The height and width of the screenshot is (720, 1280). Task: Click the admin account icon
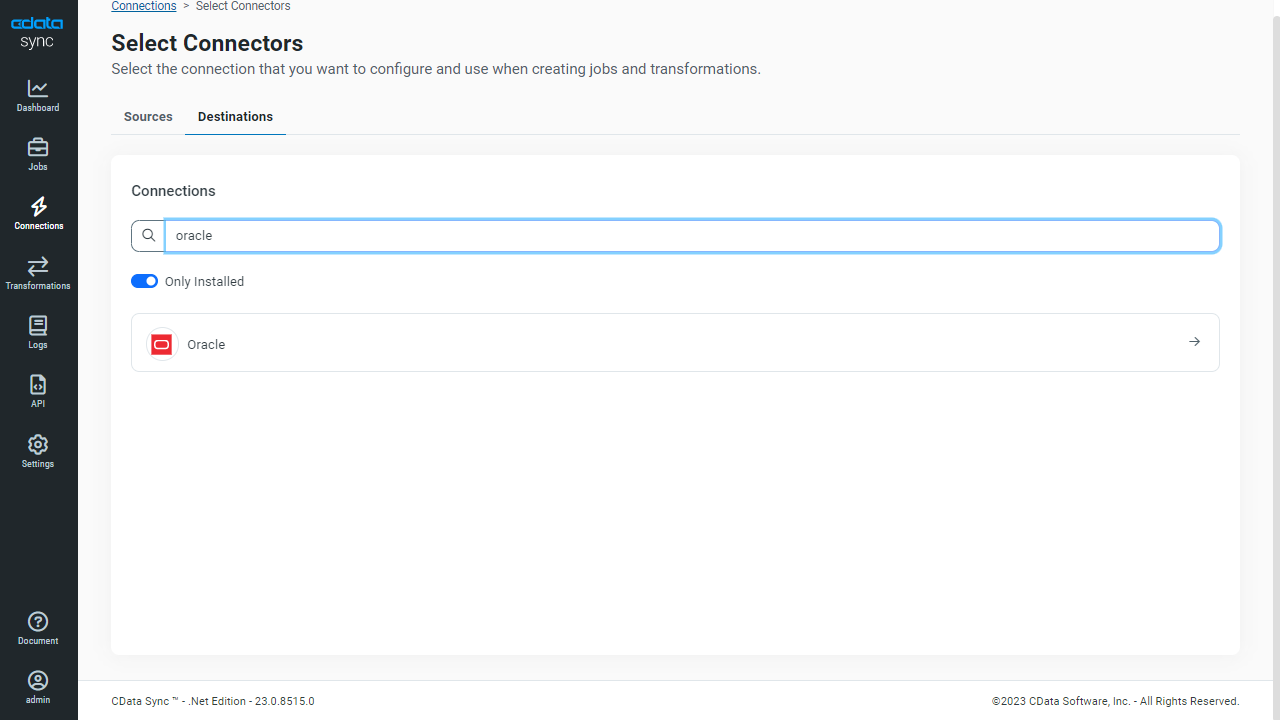tap(37, 687)
